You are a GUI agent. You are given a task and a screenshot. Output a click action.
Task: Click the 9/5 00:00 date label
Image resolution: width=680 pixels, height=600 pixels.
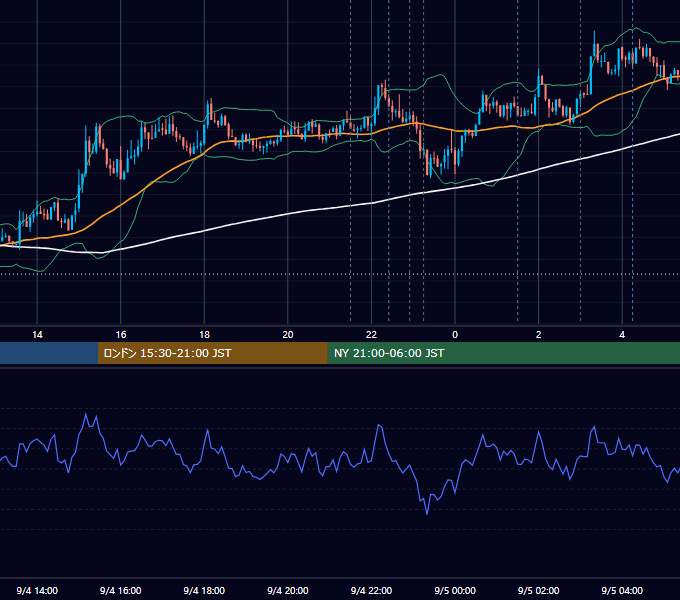(455, 590)
